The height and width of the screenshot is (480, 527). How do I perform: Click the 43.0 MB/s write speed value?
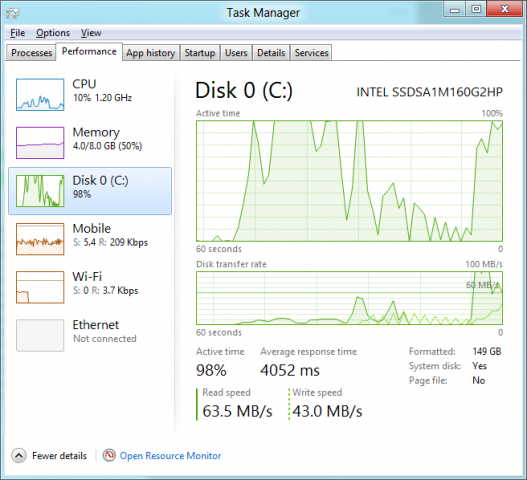(x=327, y=411)
